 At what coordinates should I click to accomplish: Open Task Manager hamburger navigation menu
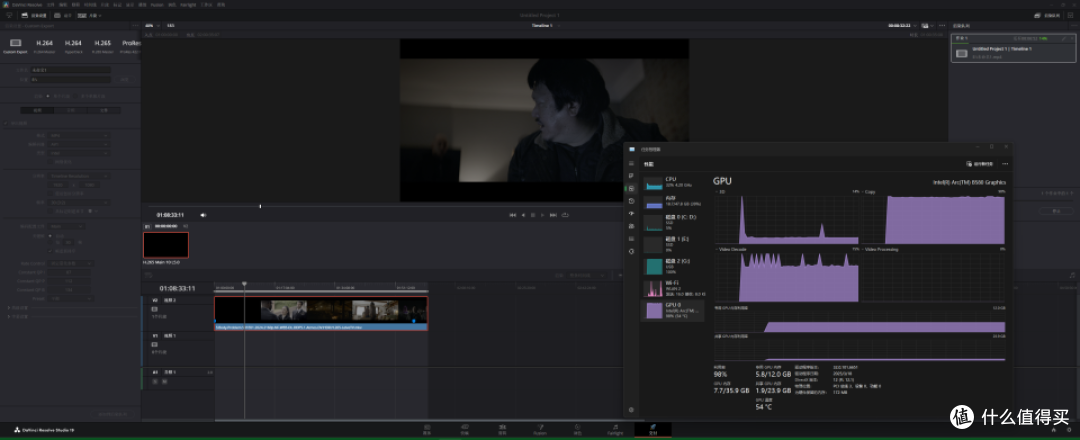click(x=631, y=164)
